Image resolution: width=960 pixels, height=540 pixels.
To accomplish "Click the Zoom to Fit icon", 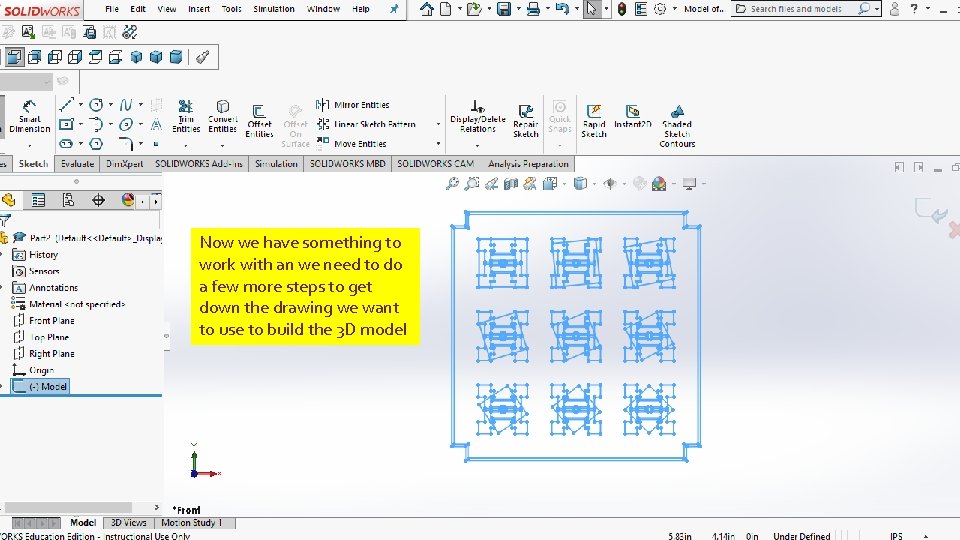I will [x=452, y=184].
